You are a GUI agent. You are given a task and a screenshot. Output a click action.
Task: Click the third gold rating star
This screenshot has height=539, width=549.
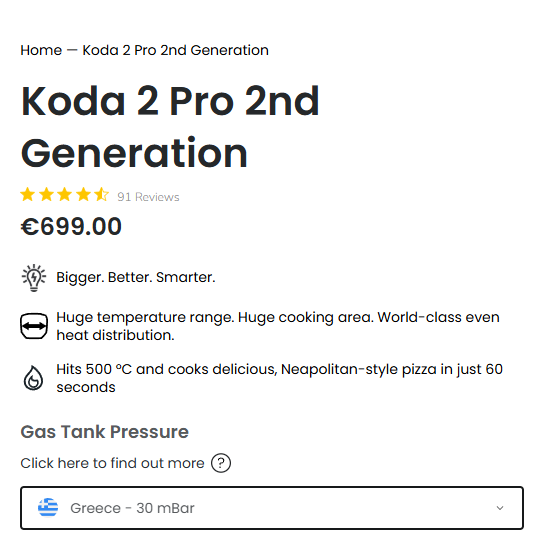coord(65,194)
